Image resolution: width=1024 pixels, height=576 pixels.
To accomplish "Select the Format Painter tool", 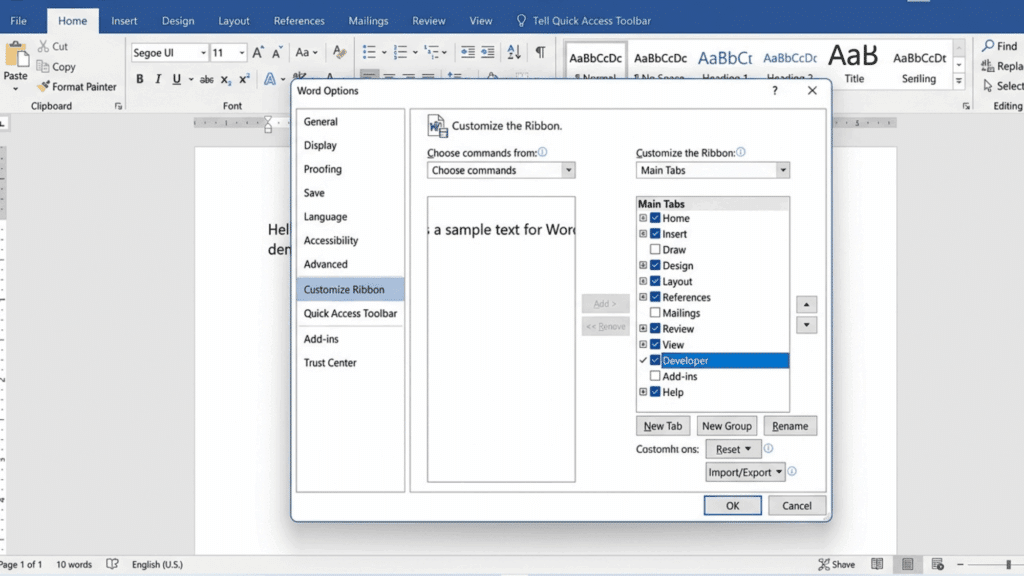I will coord(77,87).
